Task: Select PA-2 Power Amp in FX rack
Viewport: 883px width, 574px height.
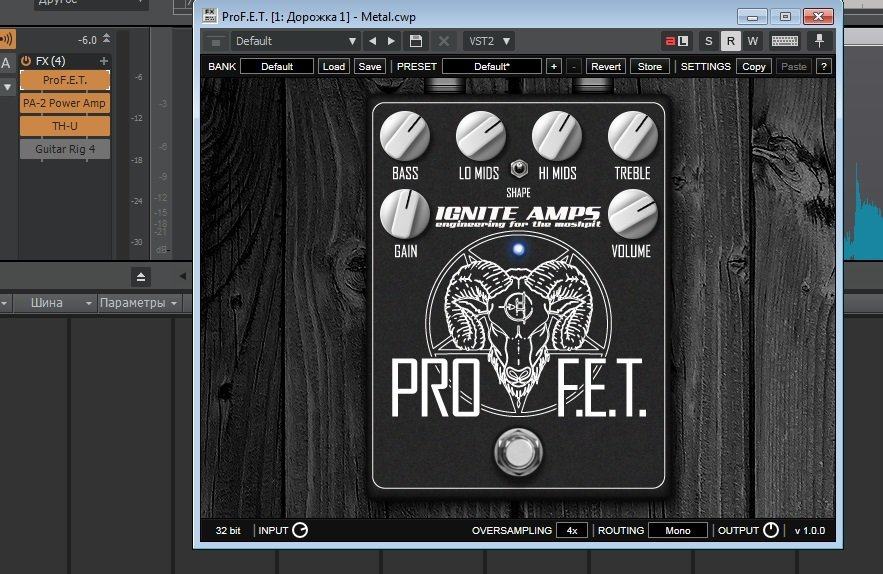Action: click(65, 103)
